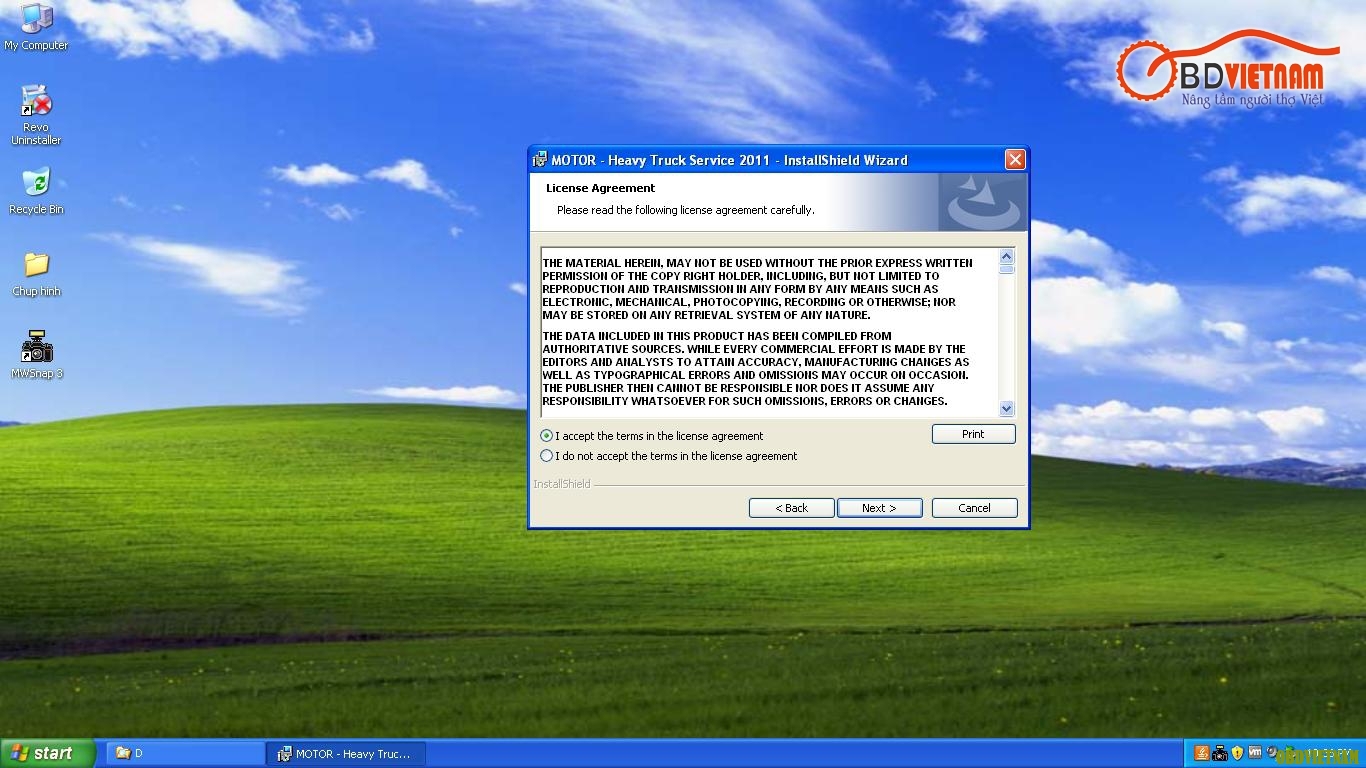The image size is (1366, 768).
Task: Click the VMware tools tray icon
Action: (x=1255, y=752)
